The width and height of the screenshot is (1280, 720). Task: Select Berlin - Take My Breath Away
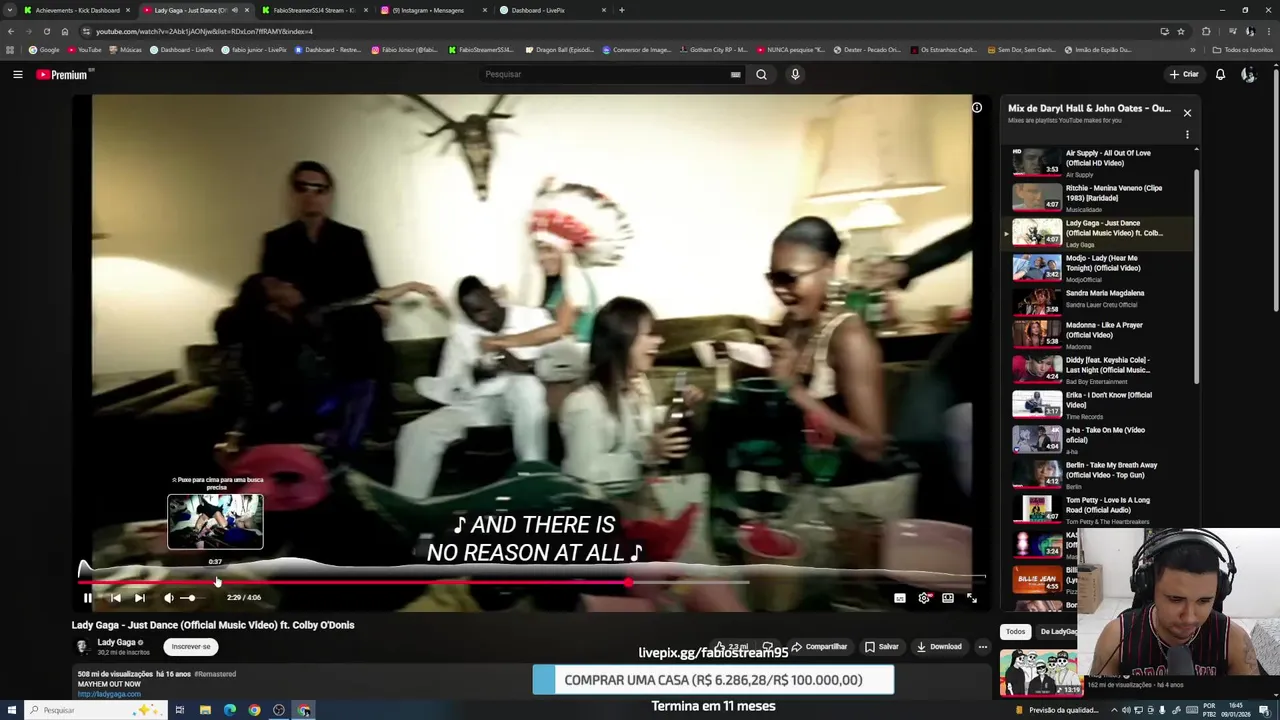tap(1097, 474)
